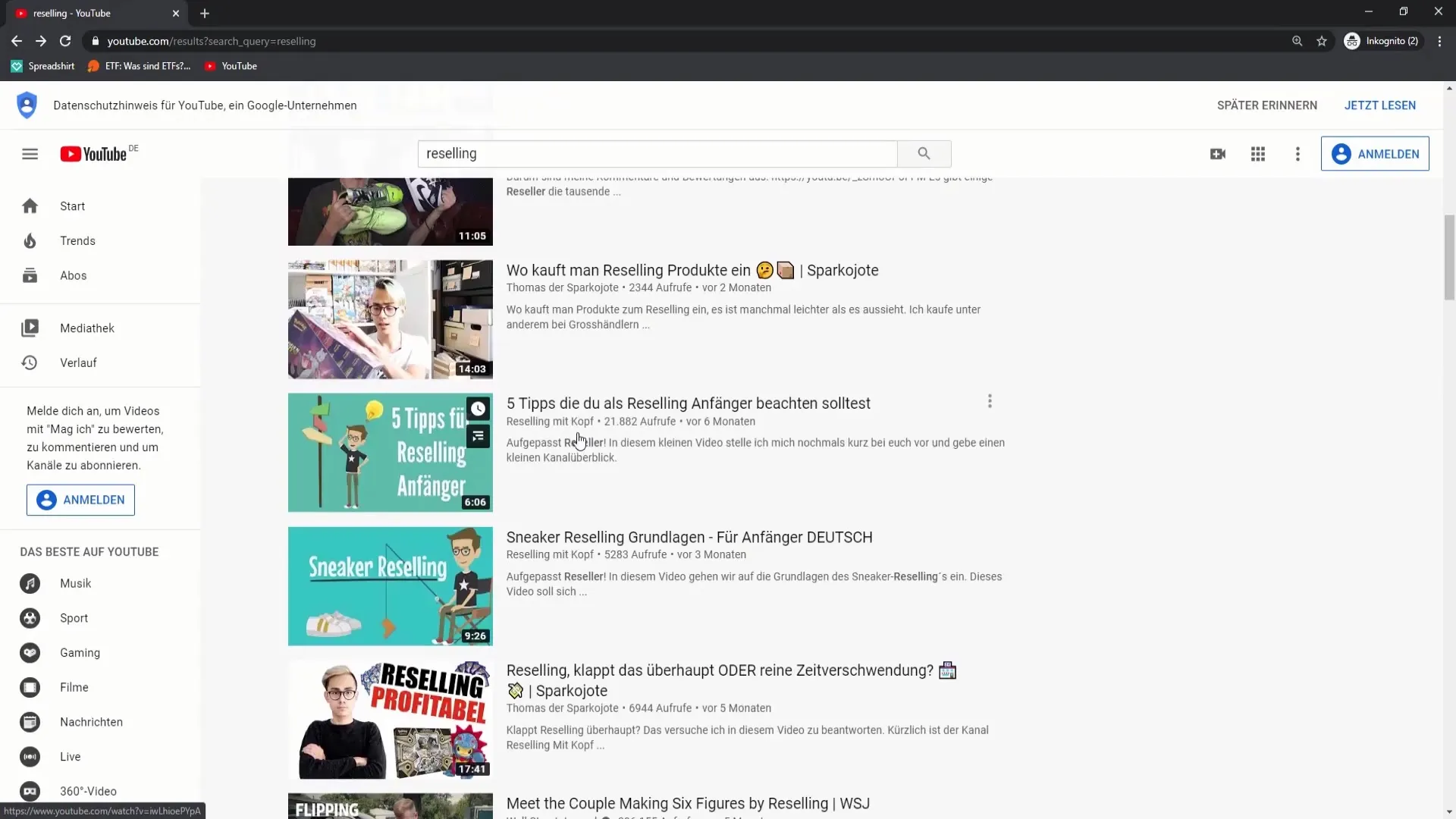Click the Sport icon in sidebar
This screenshot has height=819, width=1456.
30,618
